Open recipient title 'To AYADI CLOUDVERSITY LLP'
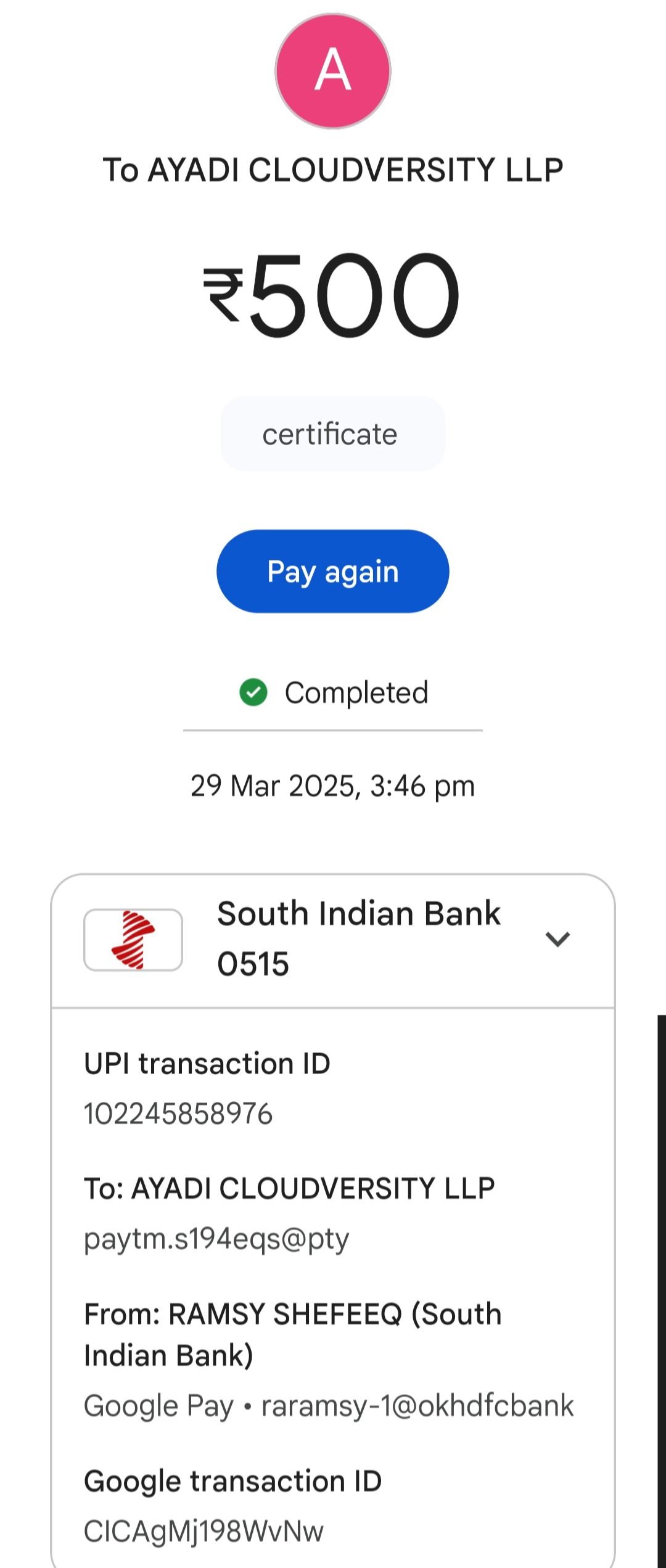Viewport: 666px width, 1568px height. (333, 170)
